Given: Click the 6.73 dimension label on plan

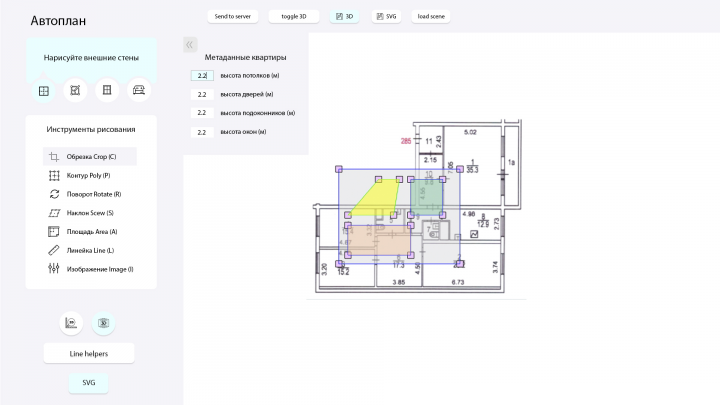Looking at the screenshot, I should 458,282.
